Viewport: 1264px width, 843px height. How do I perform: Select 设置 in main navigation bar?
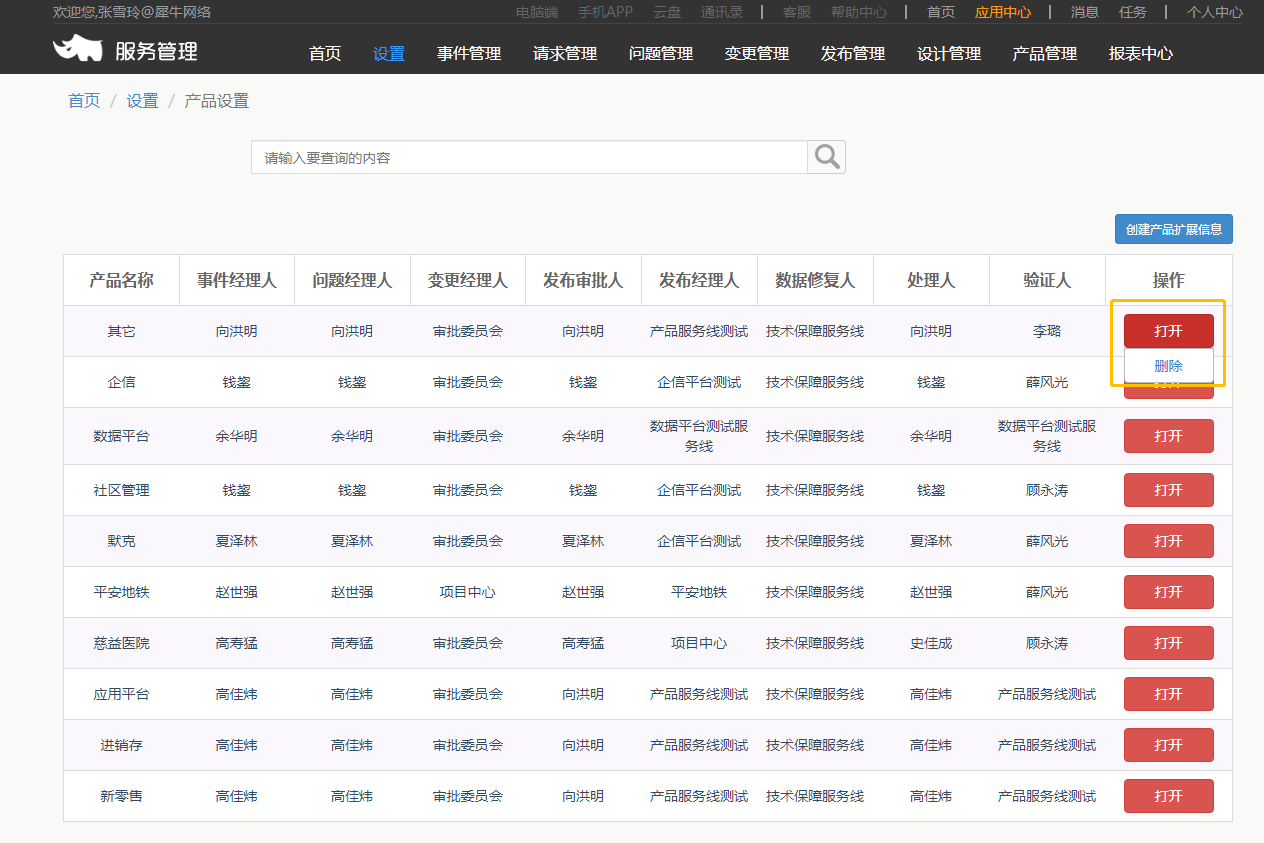389,53
